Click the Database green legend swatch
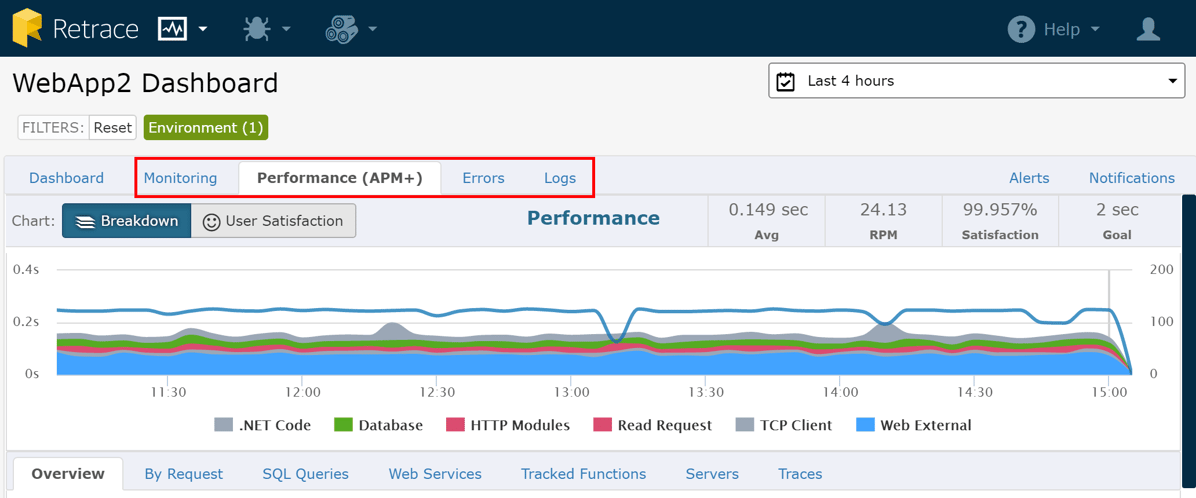 343,425
